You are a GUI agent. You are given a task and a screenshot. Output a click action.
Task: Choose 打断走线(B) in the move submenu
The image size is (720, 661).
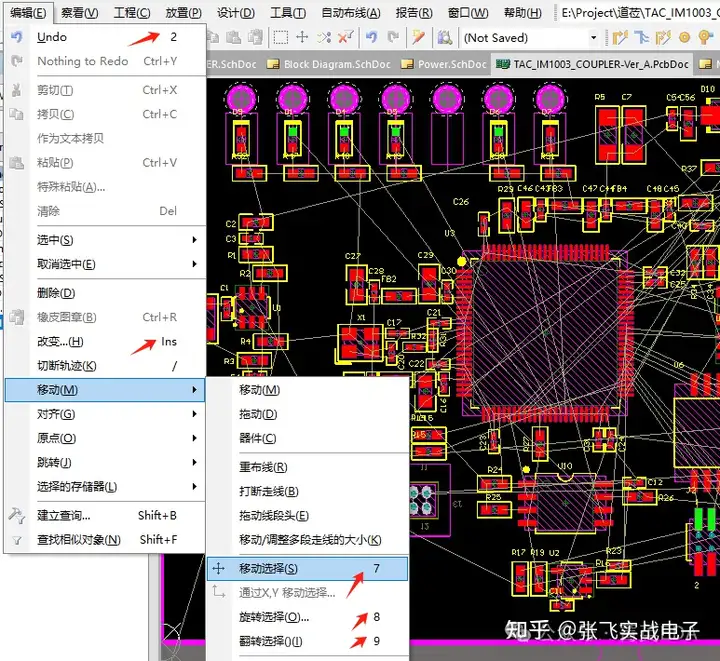(308, 492)
